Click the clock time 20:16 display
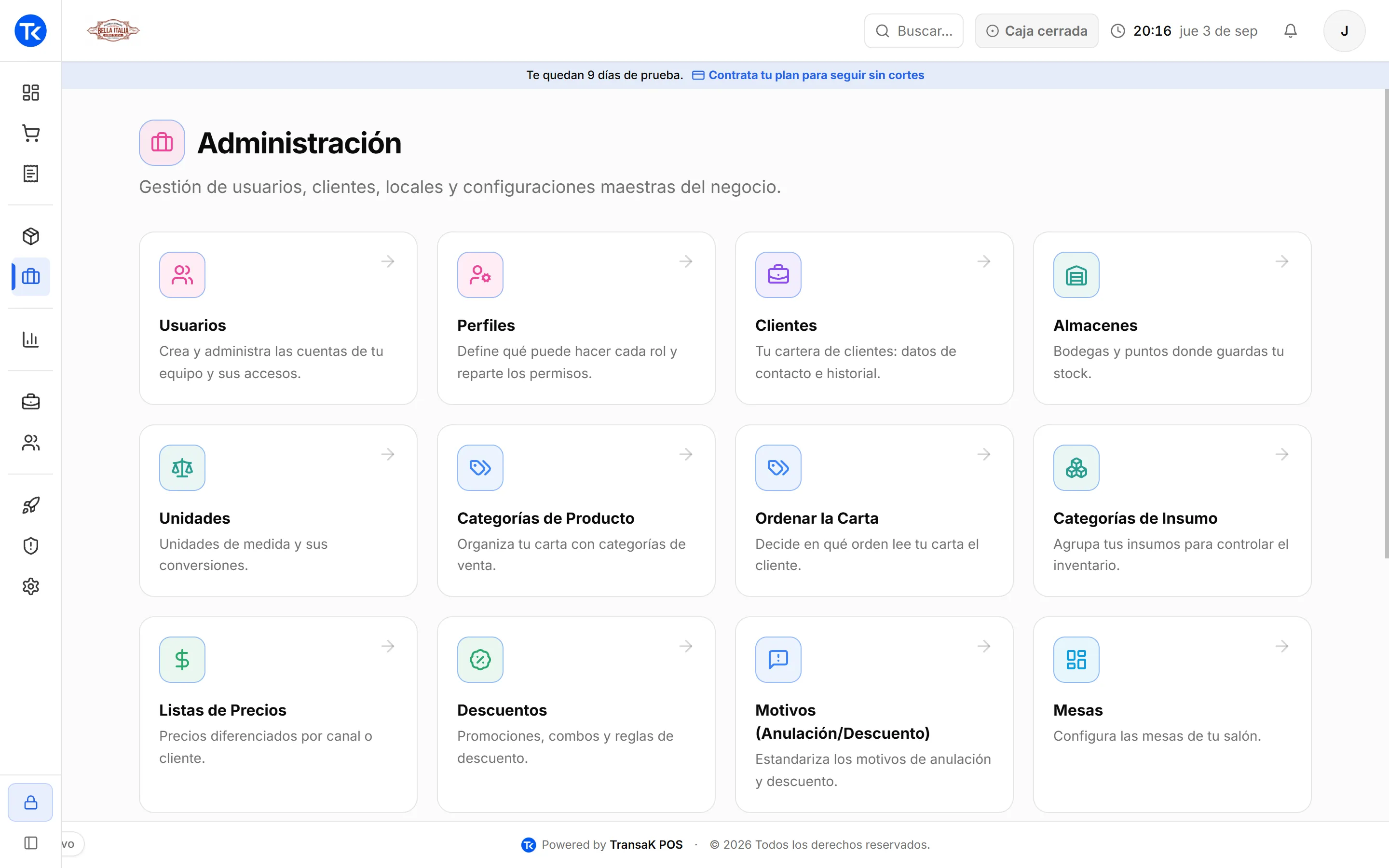The width and height of the screenshot is (1389, 868). (1152, 31)
